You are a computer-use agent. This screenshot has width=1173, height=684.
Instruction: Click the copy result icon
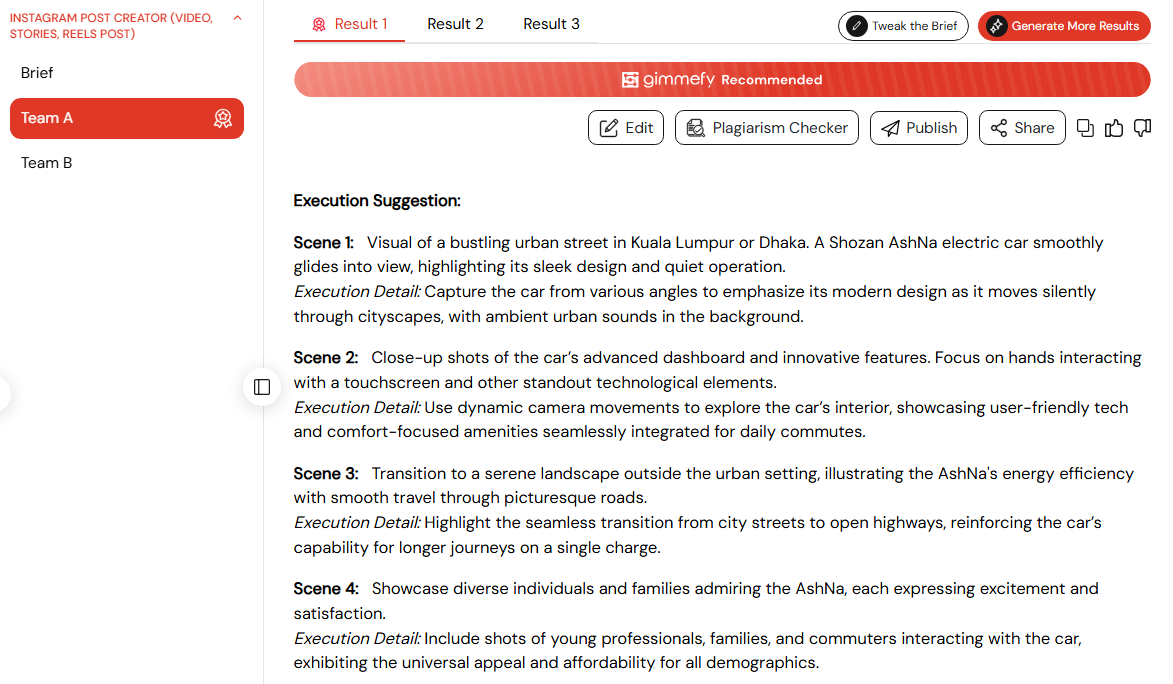[1085, 128]
